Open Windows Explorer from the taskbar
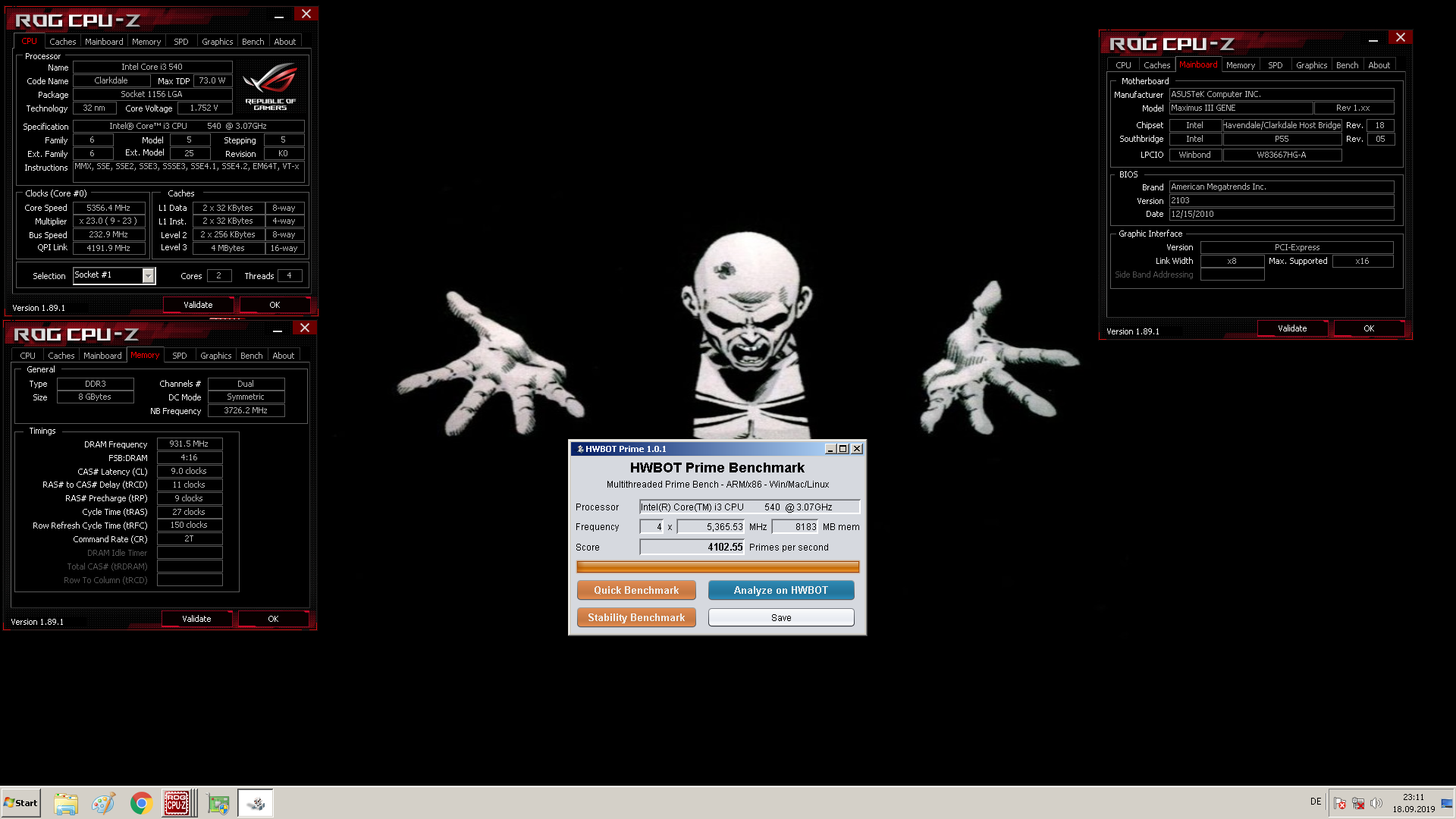The width and height of the screenshot is (1456, 819). click(x=66, y=803)
